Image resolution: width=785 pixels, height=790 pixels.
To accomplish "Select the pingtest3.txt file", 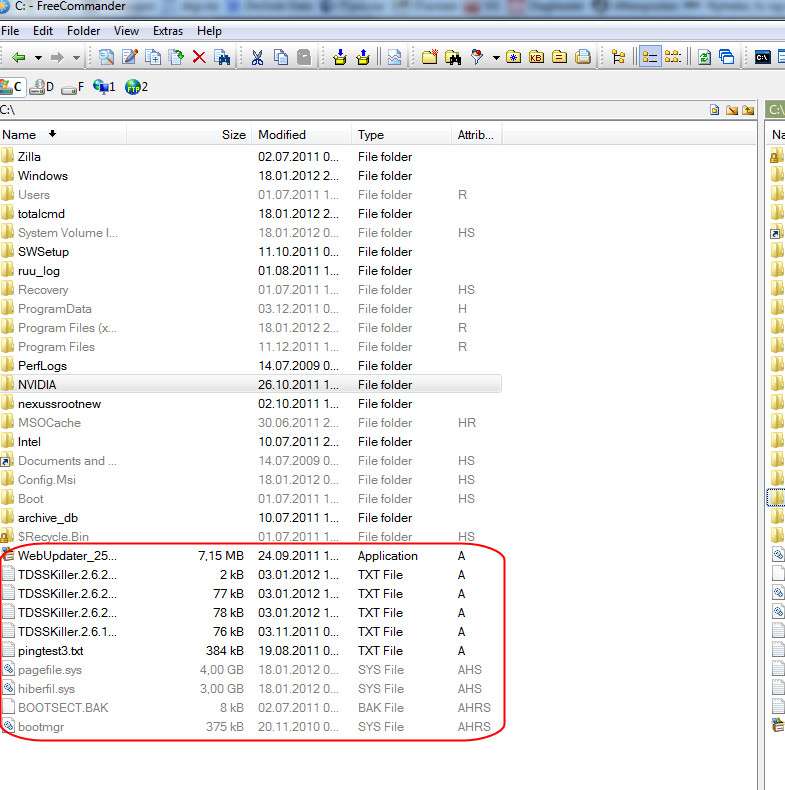I will coord(50,650).
